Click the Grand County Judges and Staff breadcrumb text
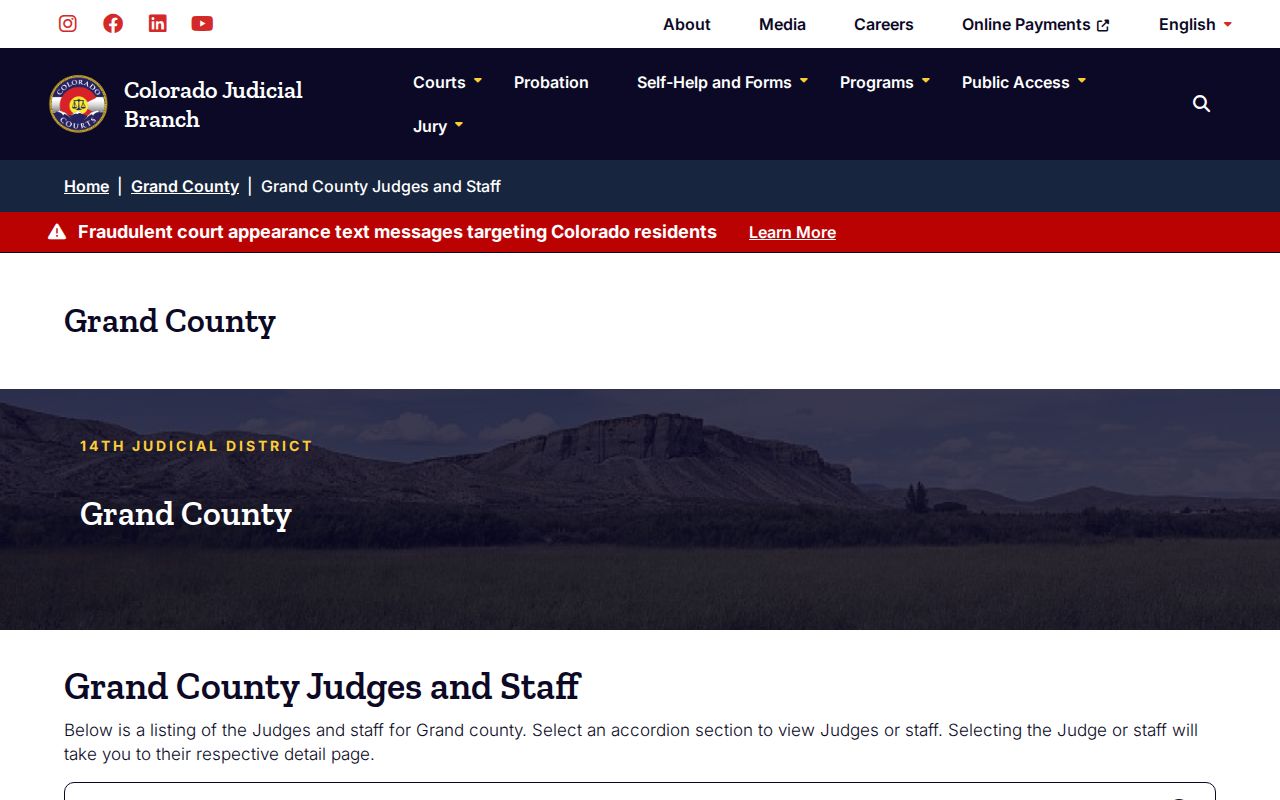The height and width of the screenshot is (800, 1280). (x=381, y=186)
